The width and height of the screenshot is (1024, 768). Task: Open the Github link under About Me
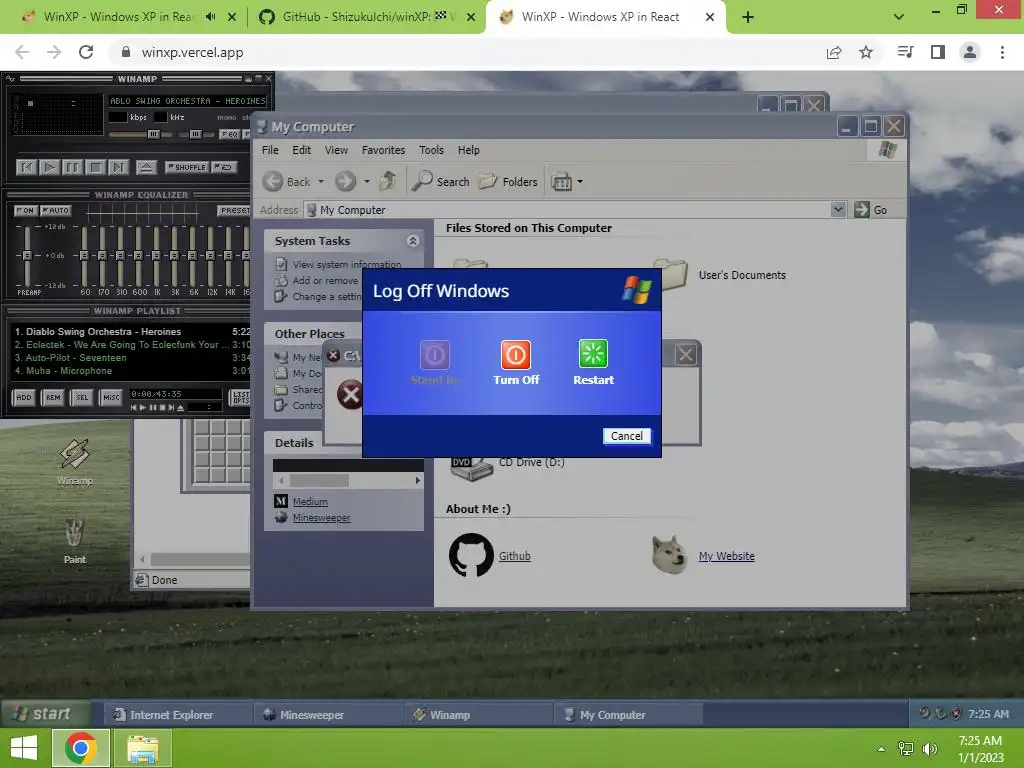[515, 556]
